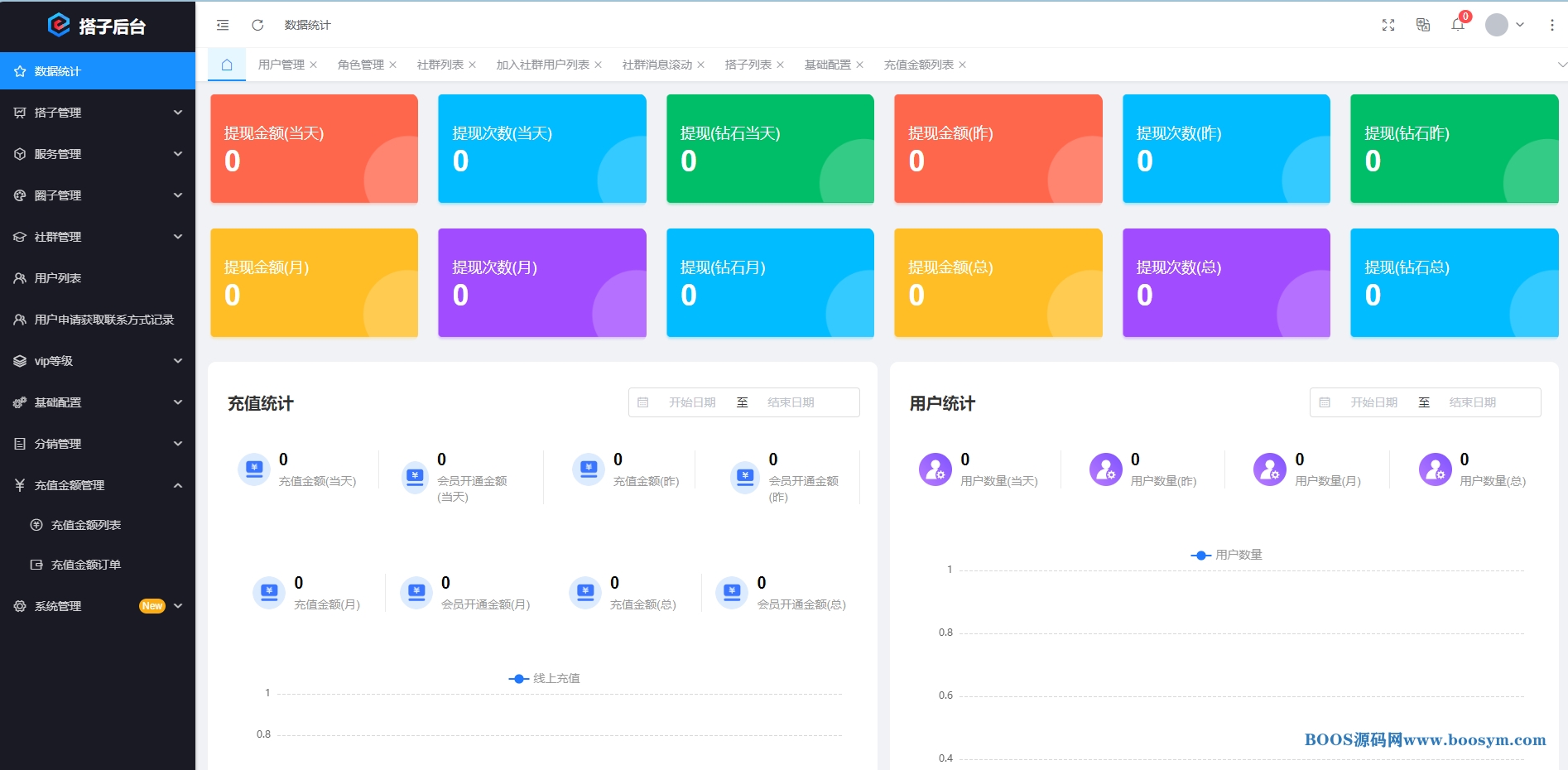Close the 基础配置 tab
The height and width of the screenshot is (770, 1568).
point(859,65)
